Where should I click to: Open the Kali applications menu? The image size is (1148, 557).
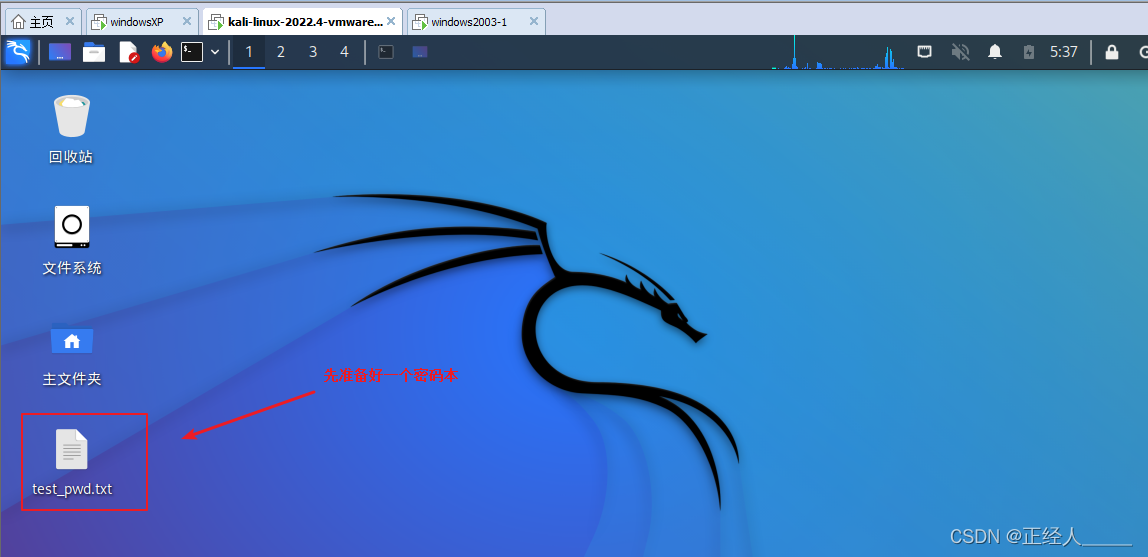(x=18, y=52)
